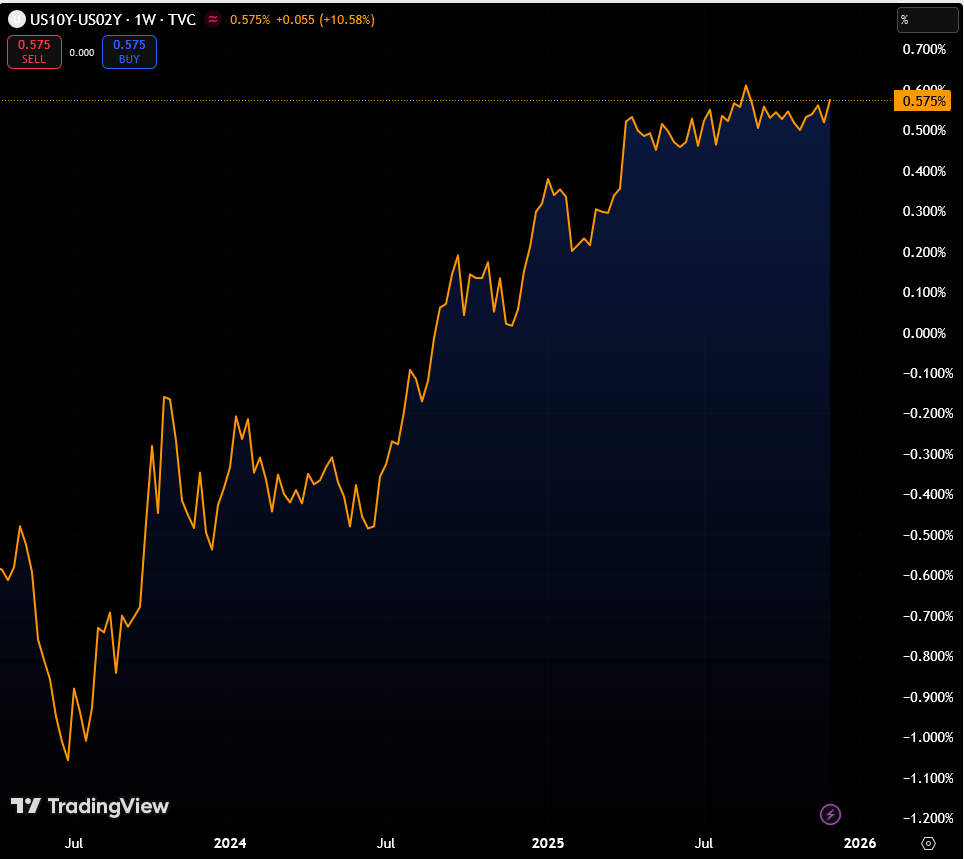Click the 0.000 spread value

coord(82,53)
